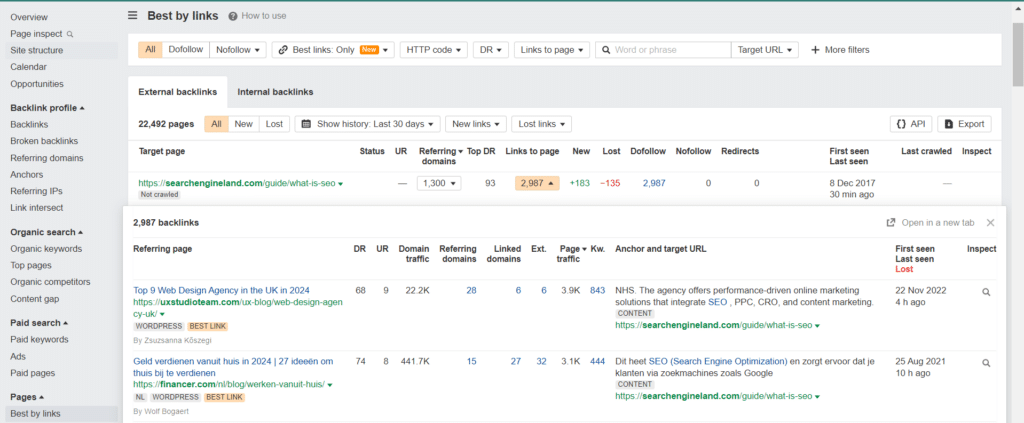Expand the financer.com URL caret
The image size is (1024, 423).
(x=330, y=385)
